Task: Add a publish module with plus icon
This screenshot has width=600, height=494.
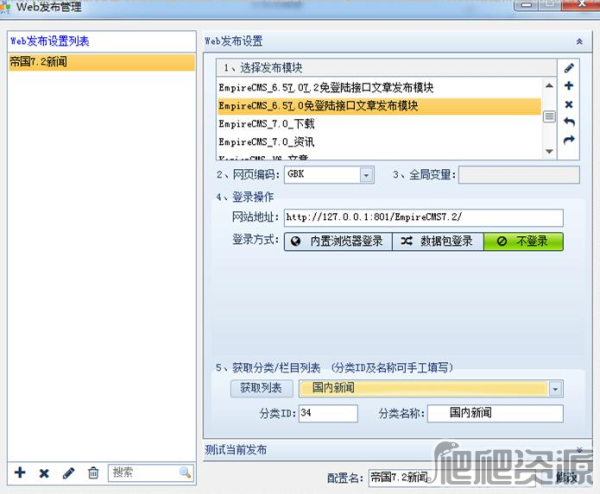Action: point(569,86)
